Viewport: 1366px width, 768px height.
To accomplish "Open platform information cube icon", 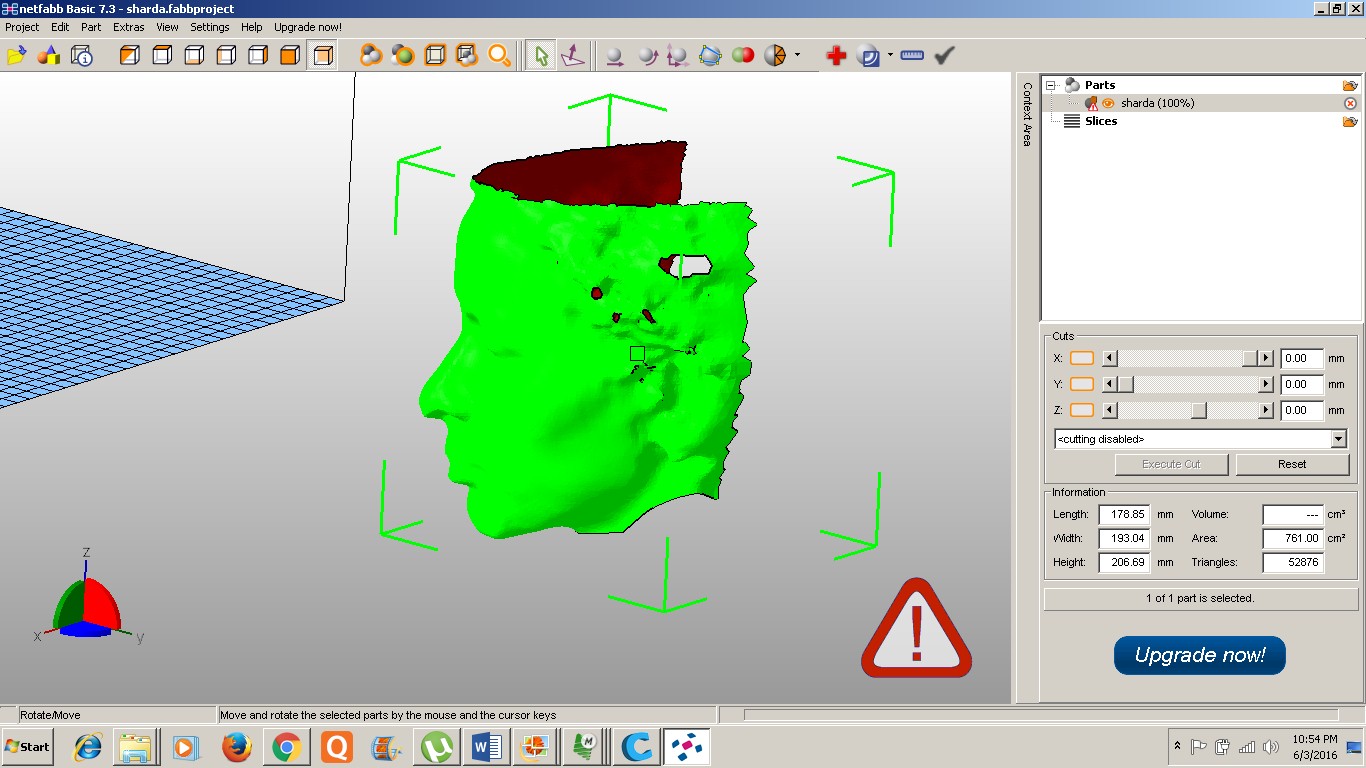I will point(81,56).
